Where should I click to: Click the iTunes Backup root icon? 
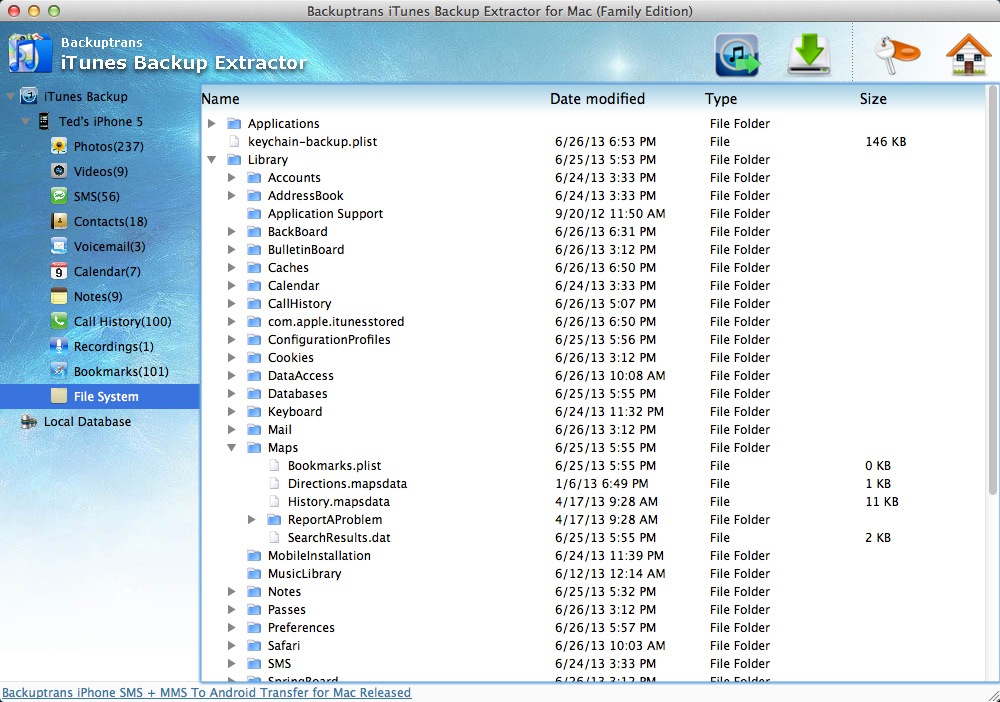pos(29,96)
